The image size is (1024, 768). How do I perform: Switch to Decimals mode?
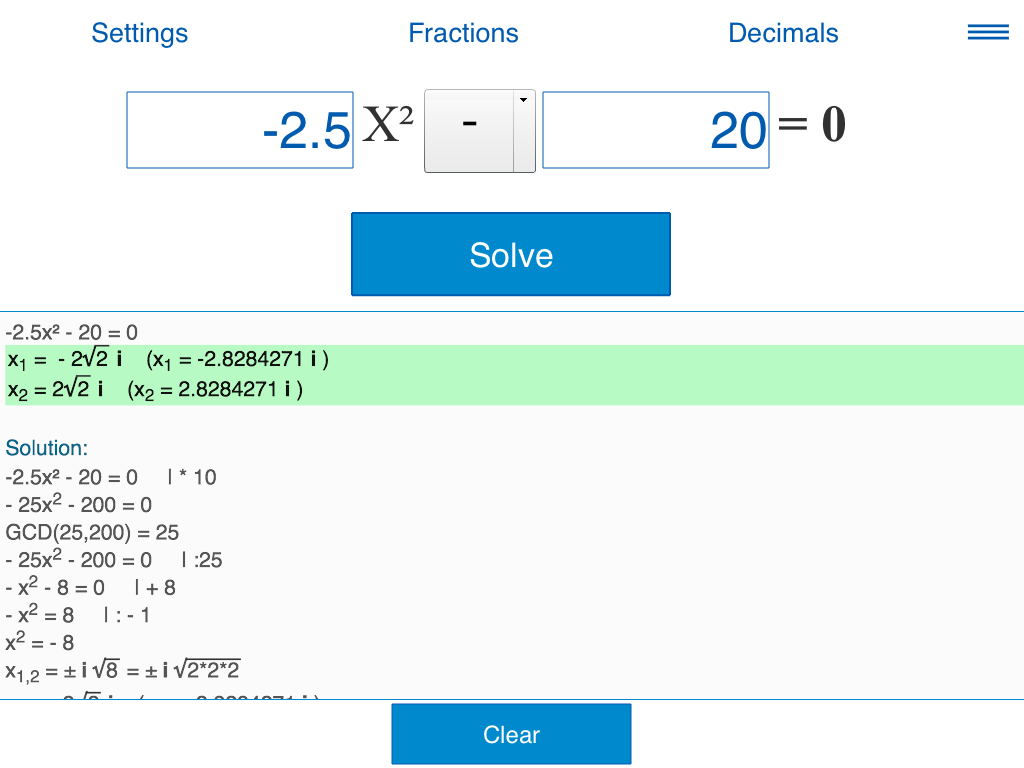click(783, 33)
